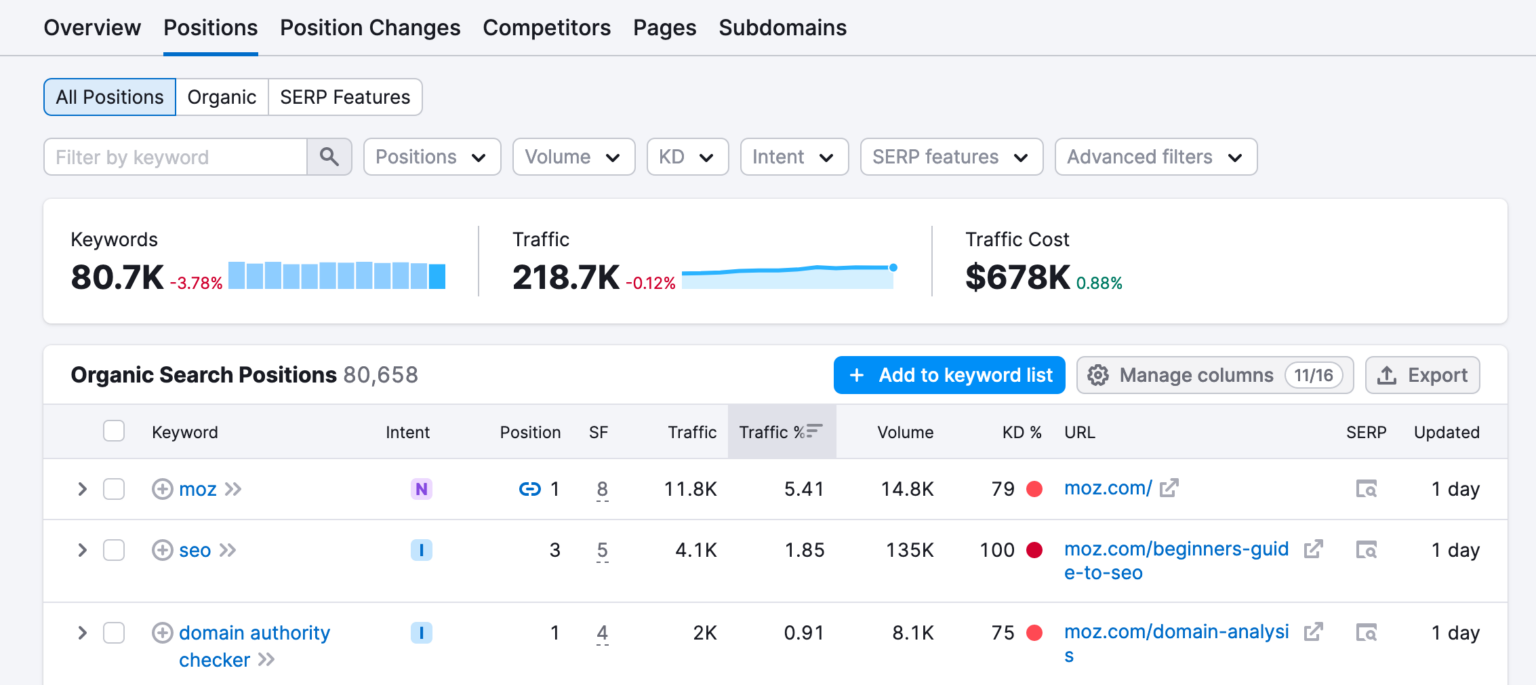1536x685 pixels.
Task: Open the Volume filter dropdown
Action: tap(574, 157)
